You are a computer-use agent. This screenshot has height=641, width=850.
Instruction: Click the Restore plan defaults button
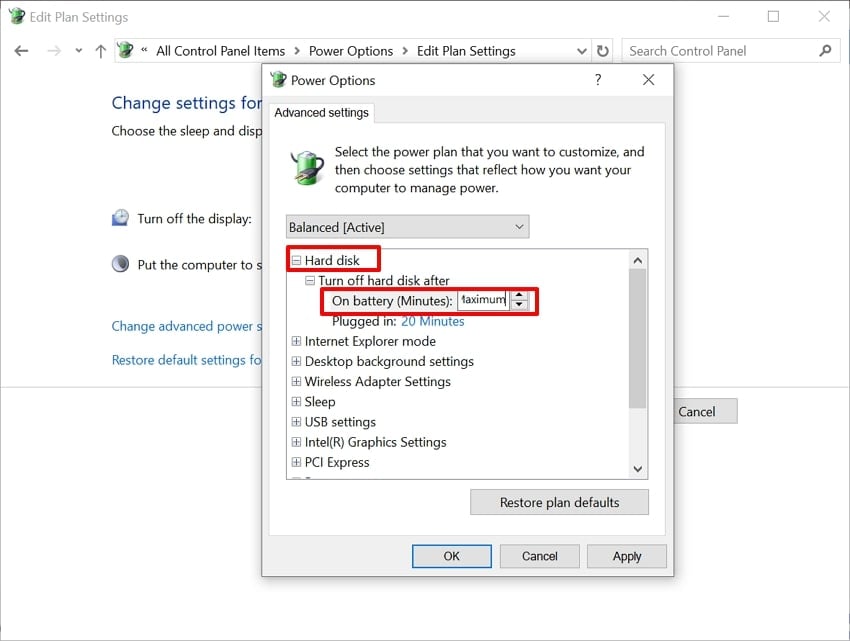(x=559, y=502)
